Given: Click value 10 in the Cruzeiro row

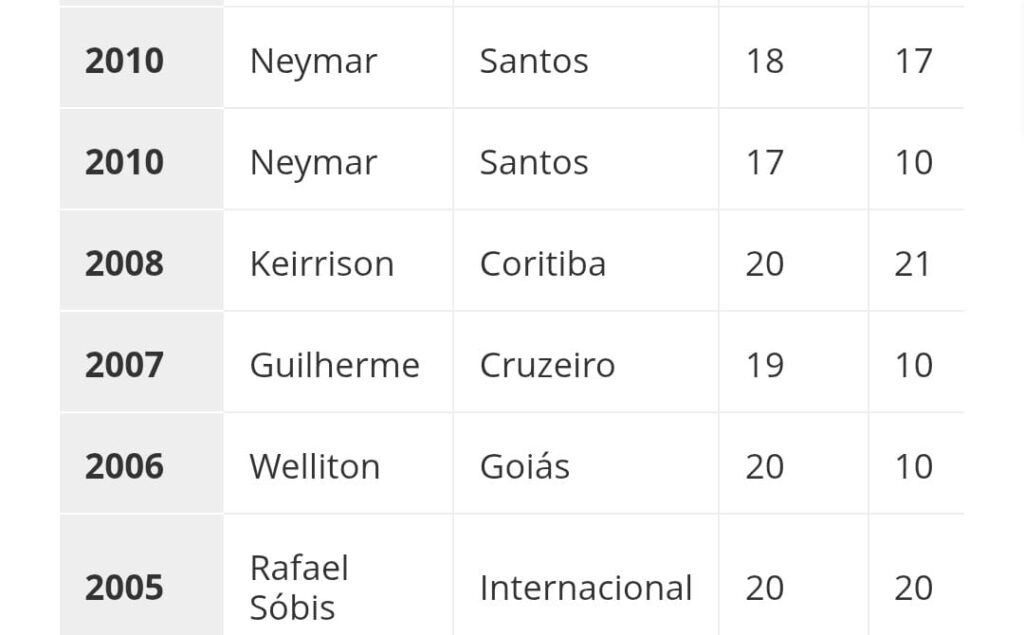Looking at the screenshot, I should tap(913, 365).
